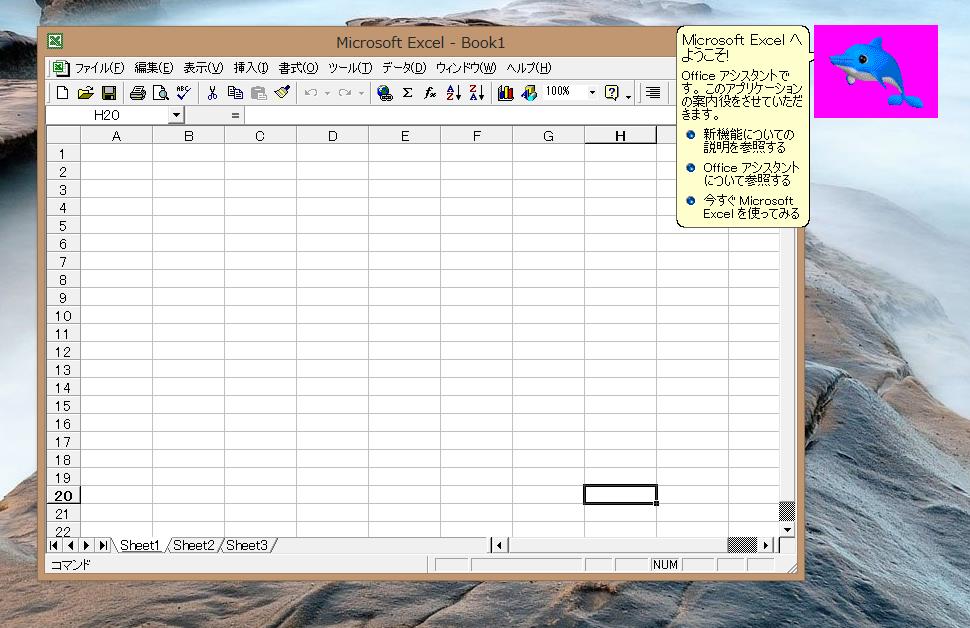Image resolution: width=970 pixels, height=628 pixels.
Task: Click the AutoSum sigma icon
Action: click(x=407, y=93)
